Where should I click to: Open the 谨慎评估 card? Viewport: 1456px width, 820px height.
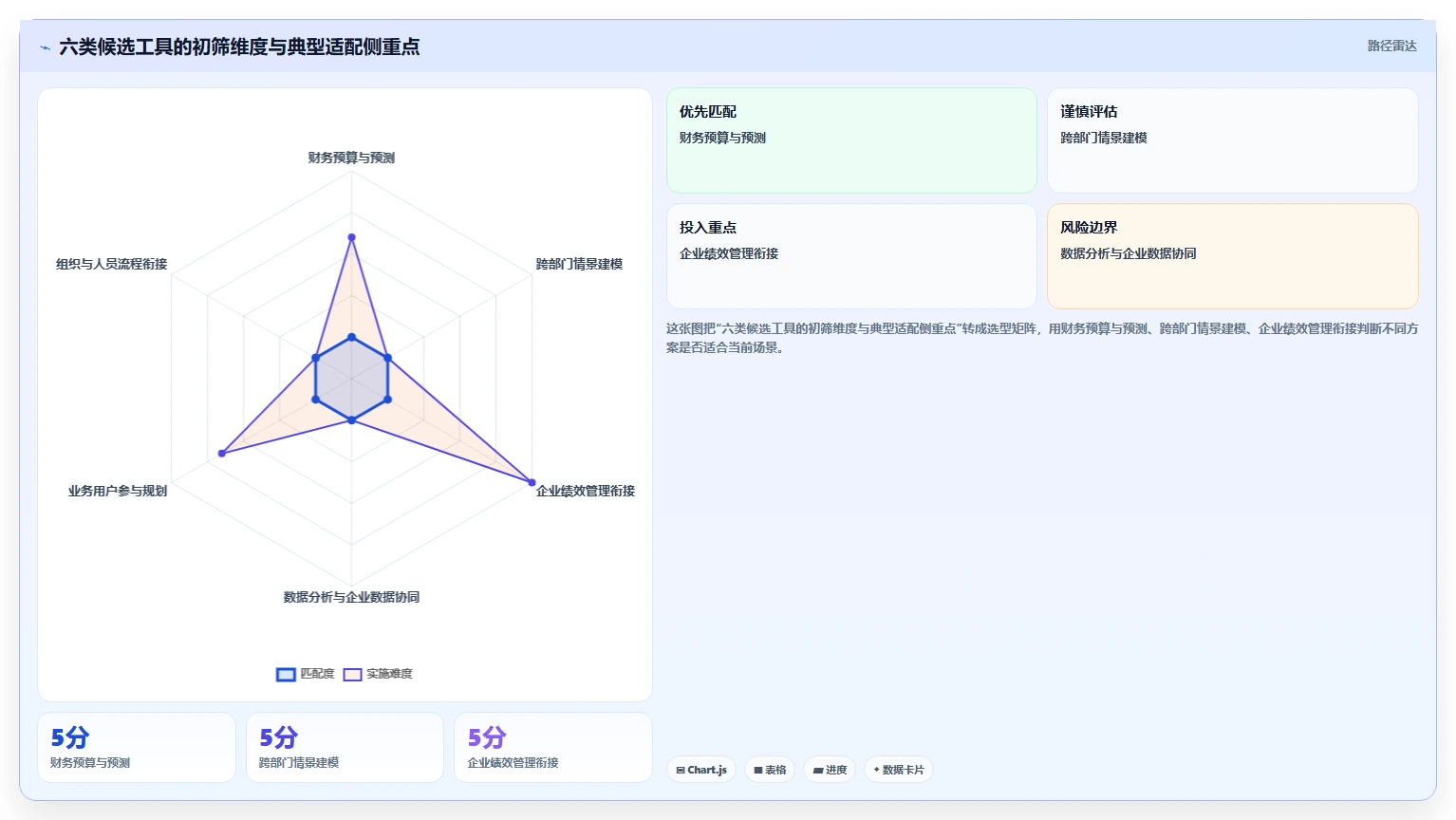coord(1232,140)
